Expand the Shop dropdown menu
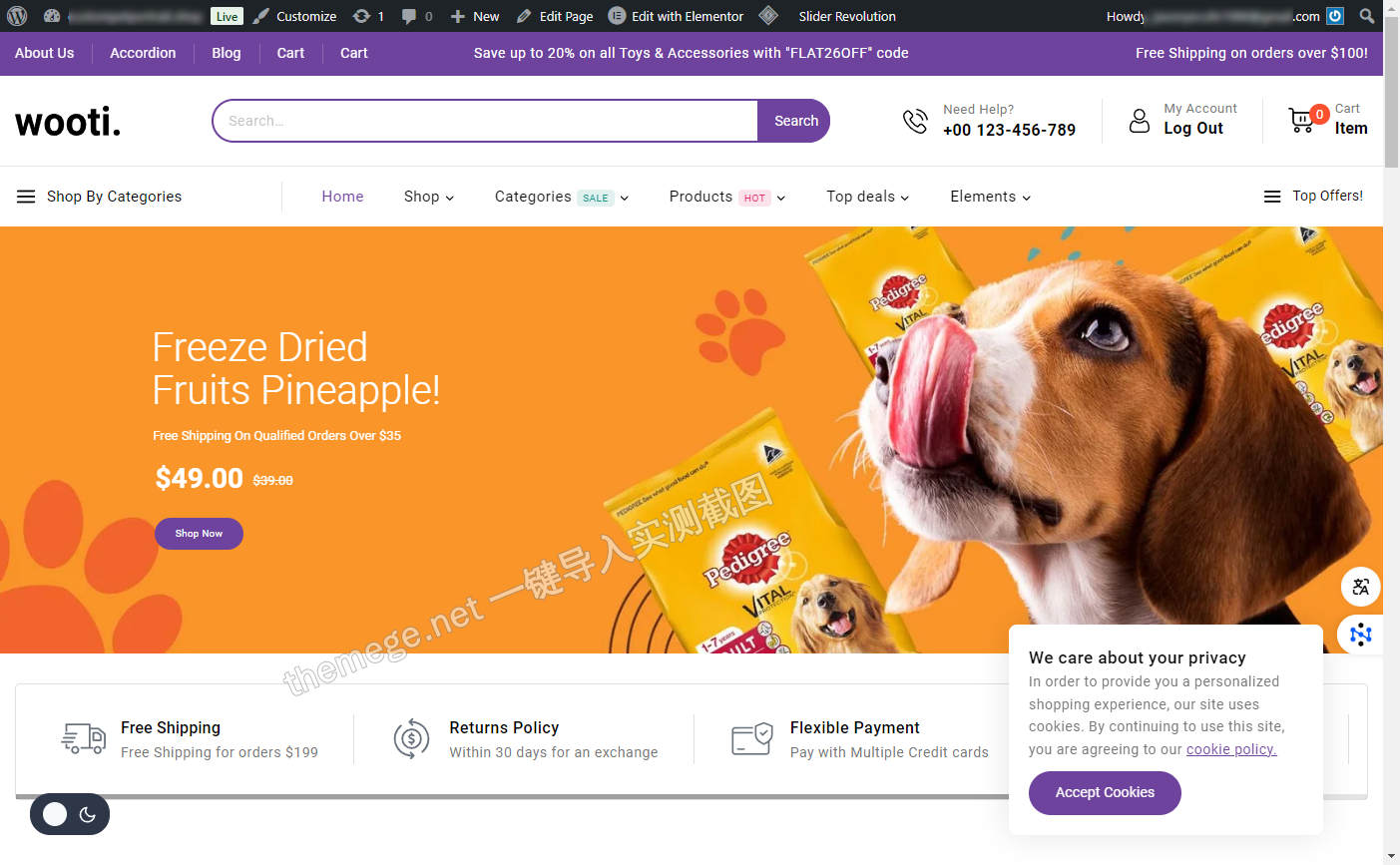Screen dimensions: 1400x865 click(429, 197)
